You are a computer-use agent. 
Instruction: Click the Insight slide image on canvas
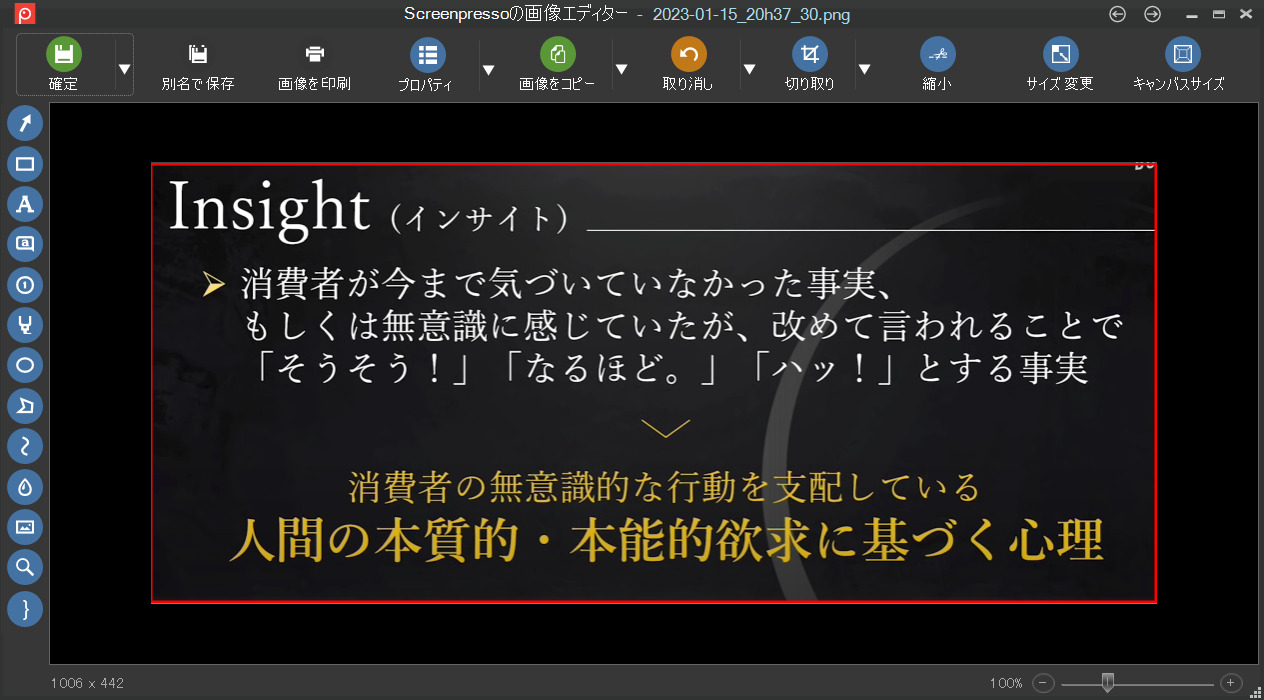point(654,383)
